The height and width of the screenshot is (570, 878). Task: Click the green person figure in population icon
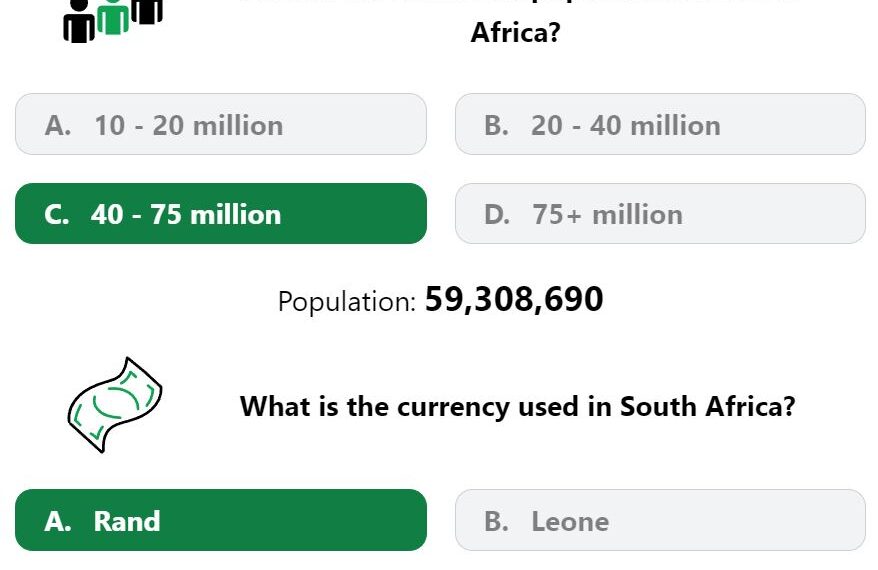pos(113,17)
